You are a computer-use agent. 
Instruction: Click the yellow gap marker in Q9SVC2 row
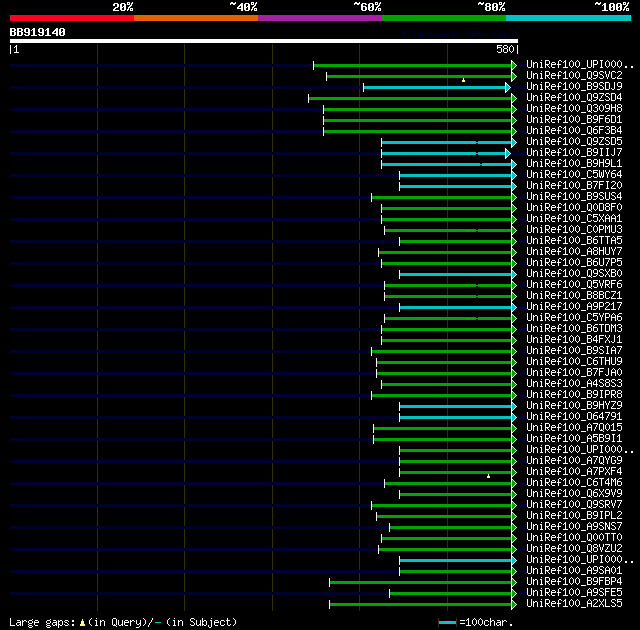(x=463, y=80)
